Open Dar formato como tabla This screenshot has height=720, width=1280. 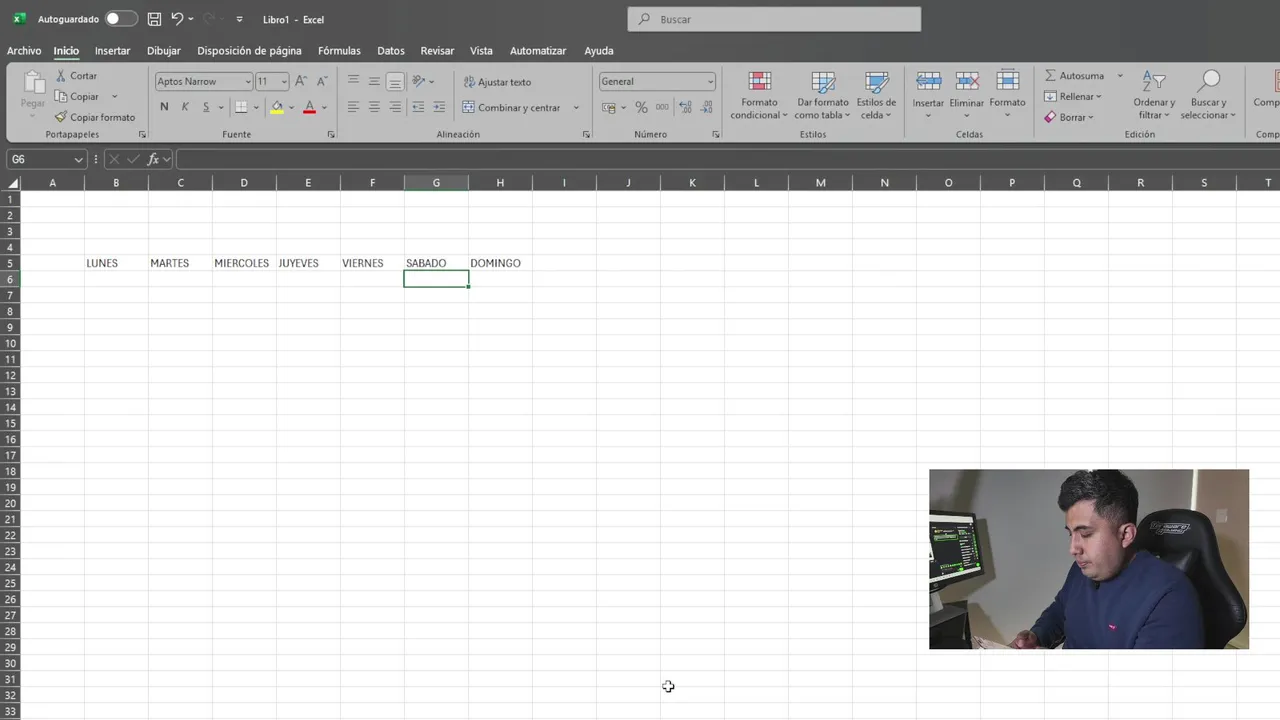[823, 95]
